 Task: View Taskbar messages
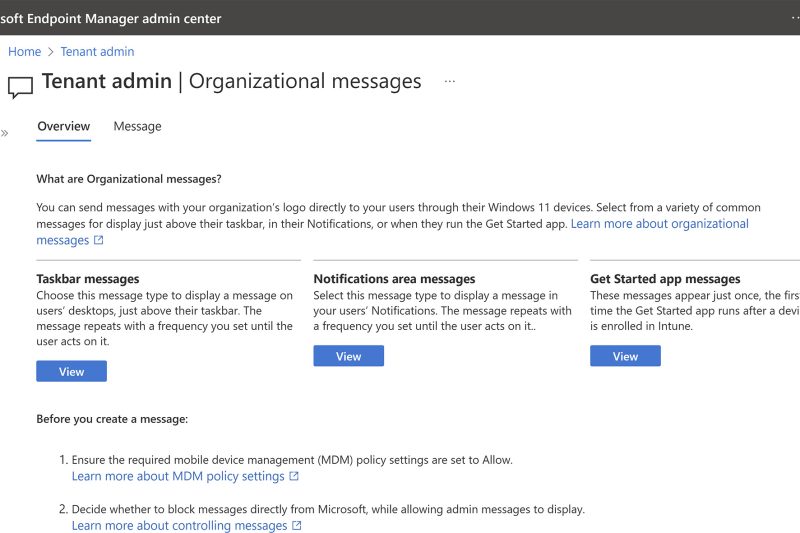[x=71, y=371]
